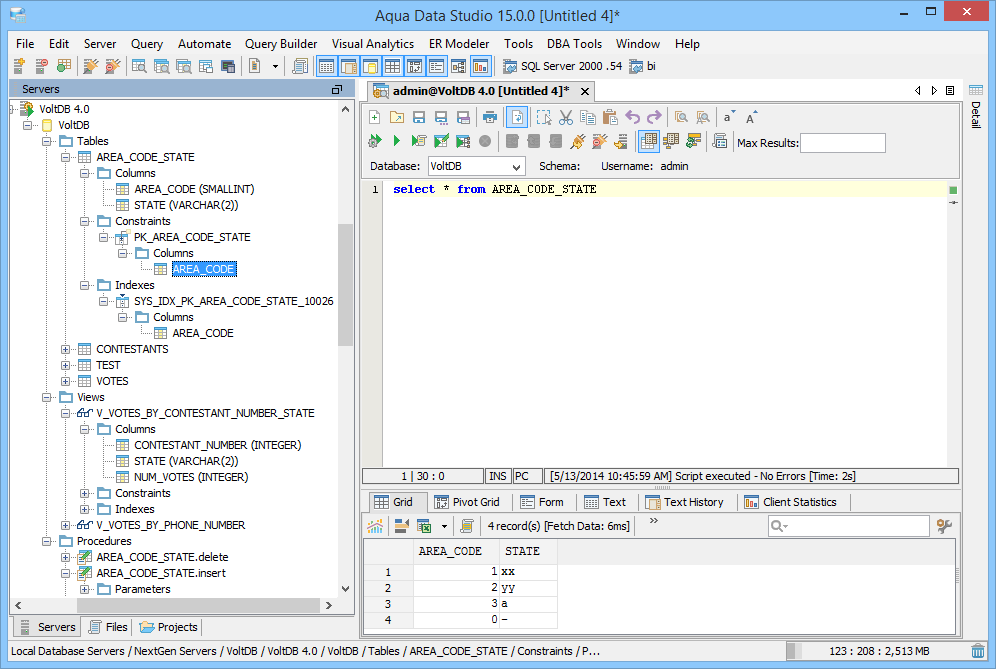Export results to Excel with the spreadsheet icon

[x=424, y=526]
